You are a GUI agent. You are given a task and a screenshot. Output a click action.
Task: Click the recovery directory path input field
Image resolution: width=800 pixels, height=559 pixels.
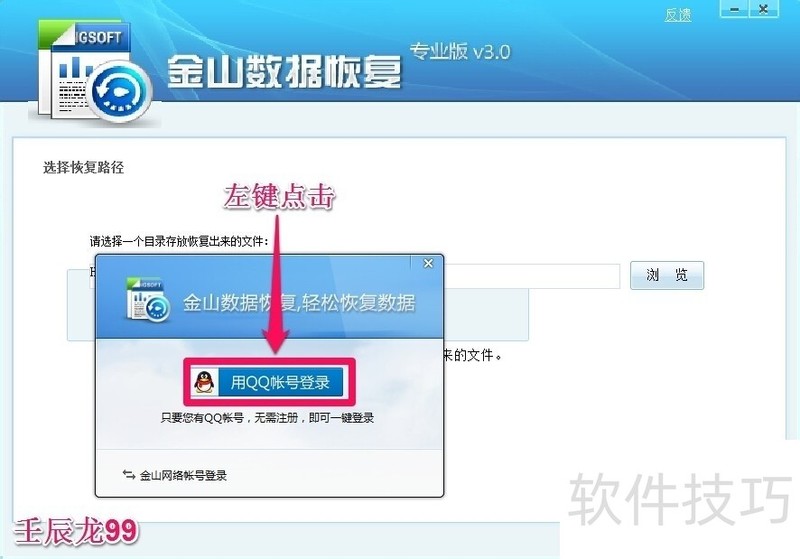point(531,276)
